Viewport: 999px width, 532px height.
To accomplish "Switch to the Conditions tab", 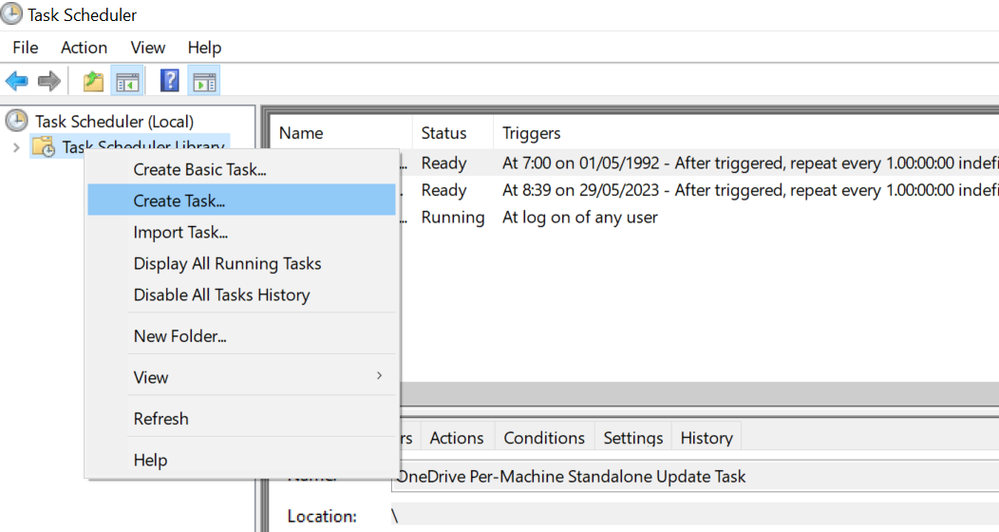I will click(544, 438).
